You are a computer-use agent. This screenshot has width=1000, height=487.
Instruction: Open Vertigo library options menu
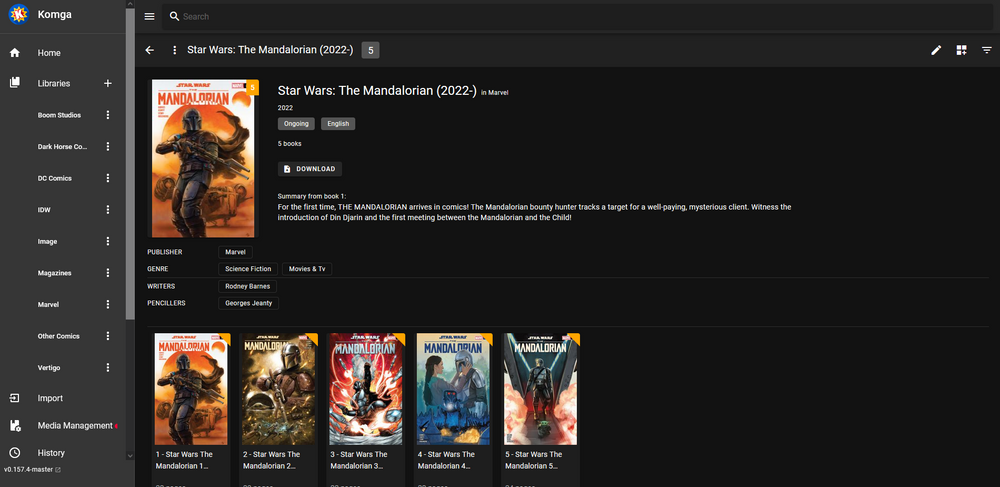pyautogui.click(x=108, y=367)
